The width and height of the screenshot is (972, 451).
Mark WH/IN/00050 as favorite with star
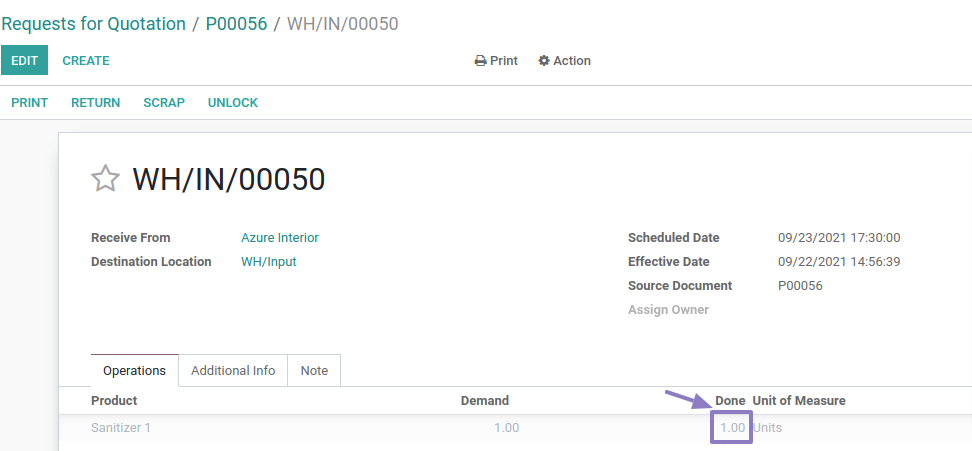(105, 179)
